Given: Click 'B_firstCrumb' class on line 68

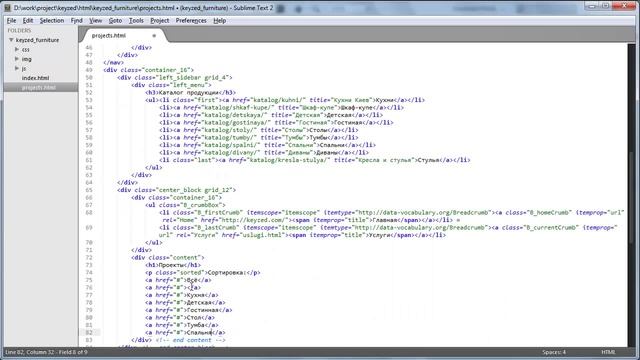Looking at the screenshot, I should click(219, 213).
